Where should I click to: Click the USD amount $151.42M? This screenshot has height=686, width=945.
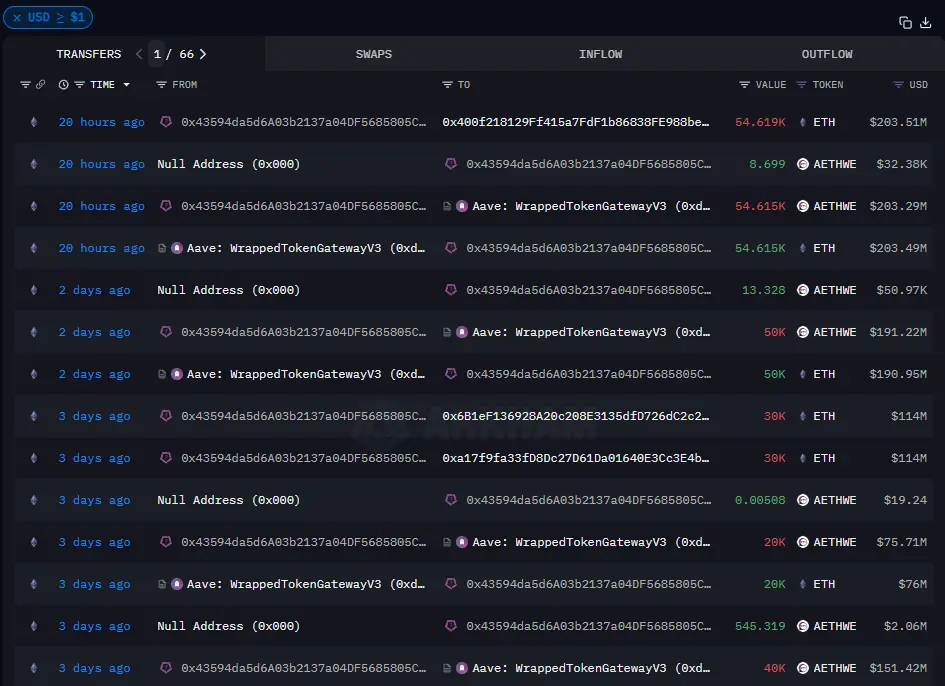coord(898,668)
